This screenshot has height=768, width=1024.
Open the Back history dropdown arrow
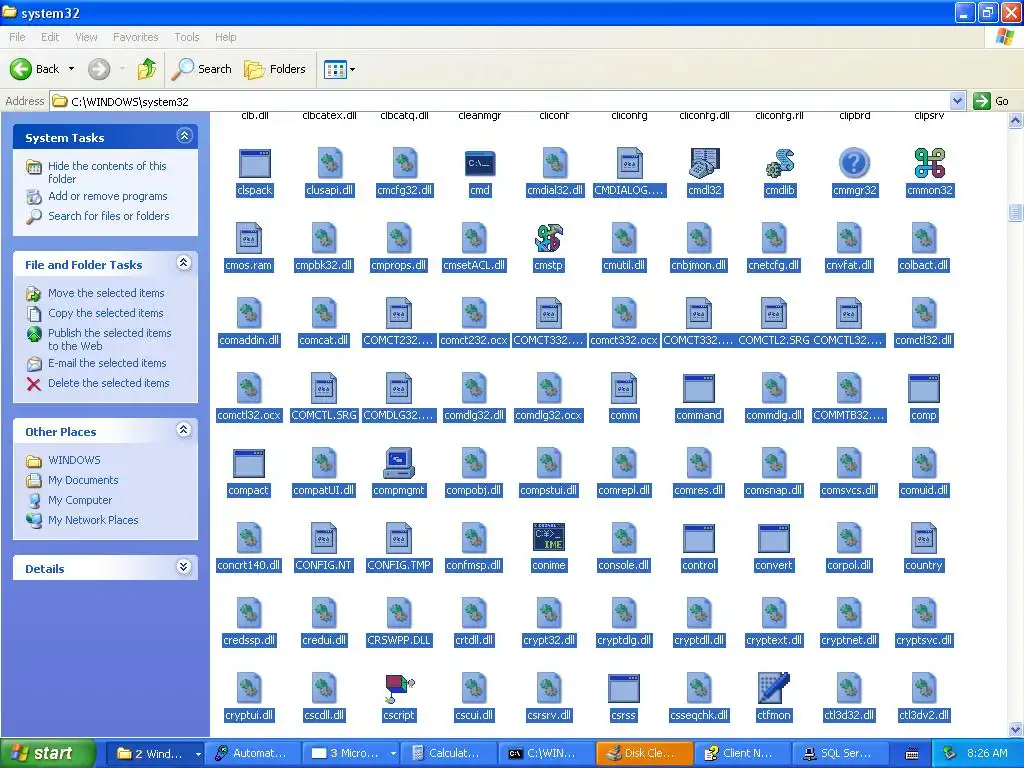coord(71,69)
